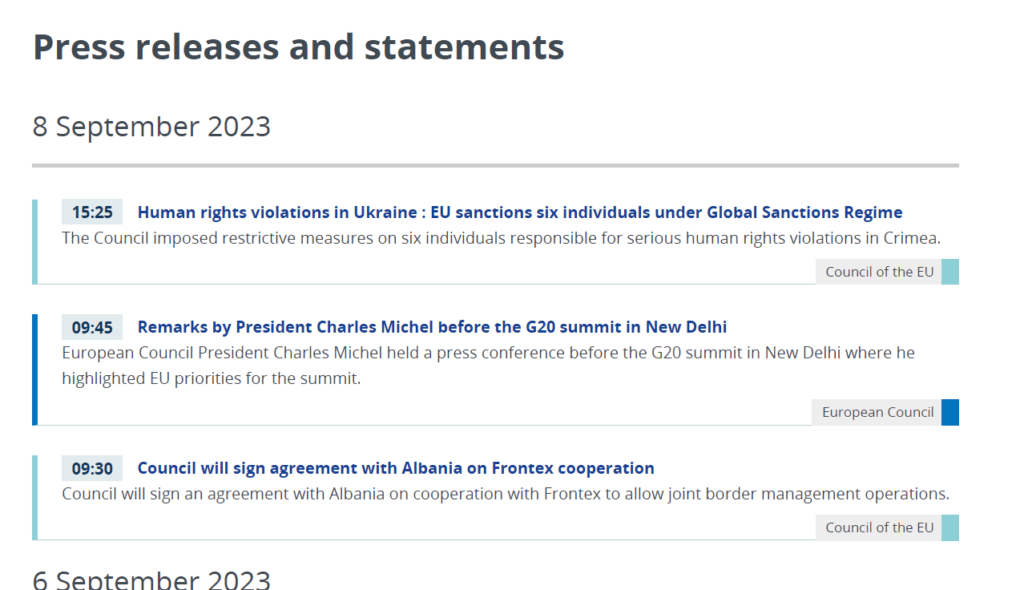Click the 8 September 2023 date heading
1024x590 pixels.
coord(152,126)
